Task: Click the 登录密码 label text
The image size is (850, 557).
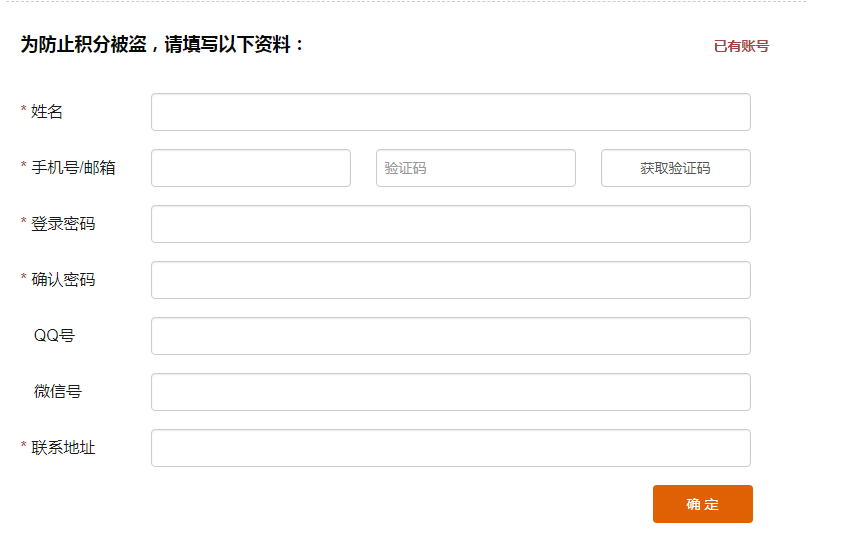Action: tap(63, 224)
